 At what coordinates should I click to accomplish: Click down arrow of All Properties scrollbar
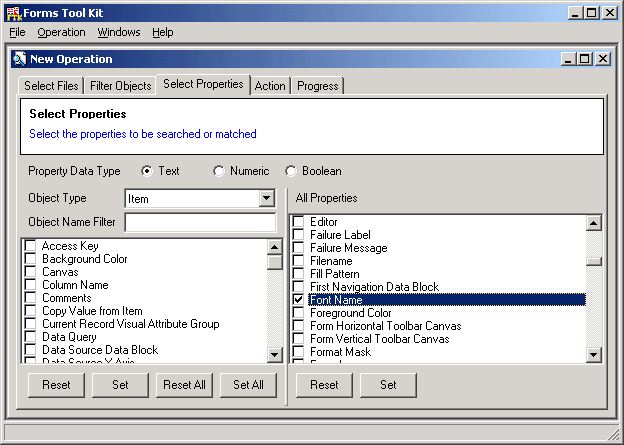pos(594,354)
